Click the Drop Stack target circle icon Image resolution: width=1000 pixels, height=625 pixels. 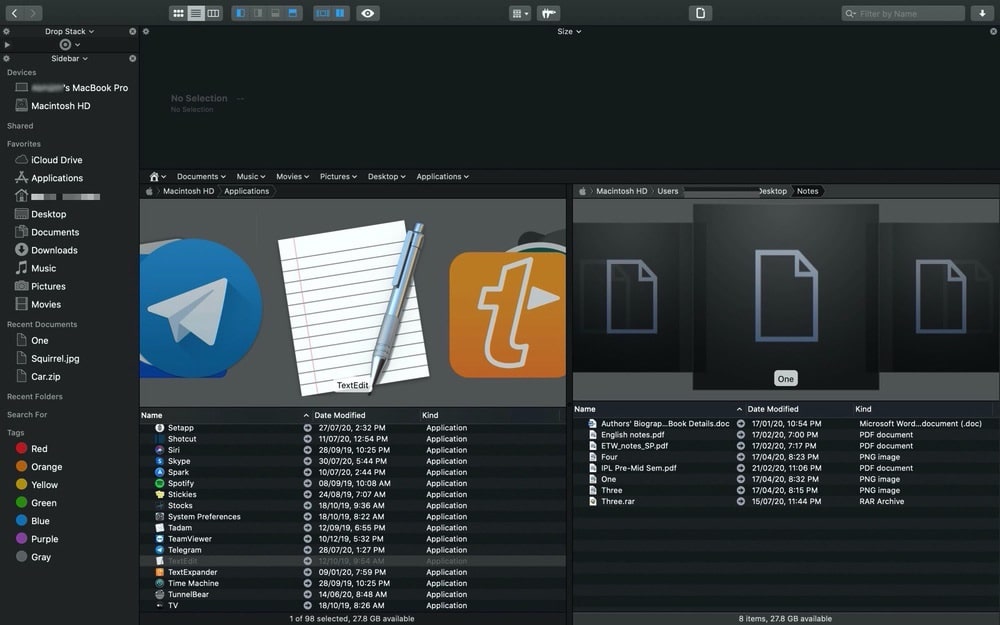click(x=65, y=45)
